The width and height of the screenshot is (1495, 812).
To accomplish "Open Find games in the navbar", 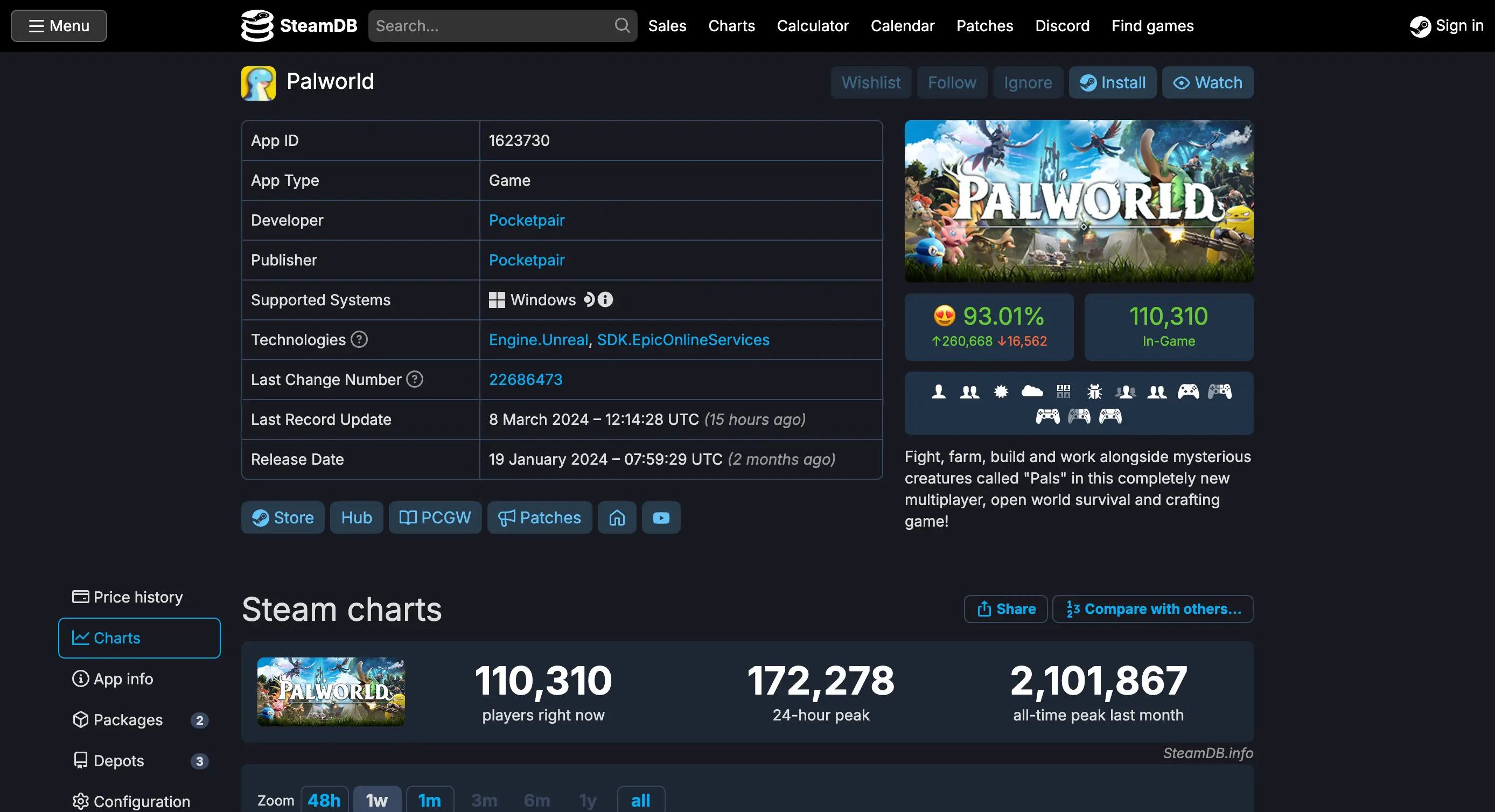I will click(1152, 25).
